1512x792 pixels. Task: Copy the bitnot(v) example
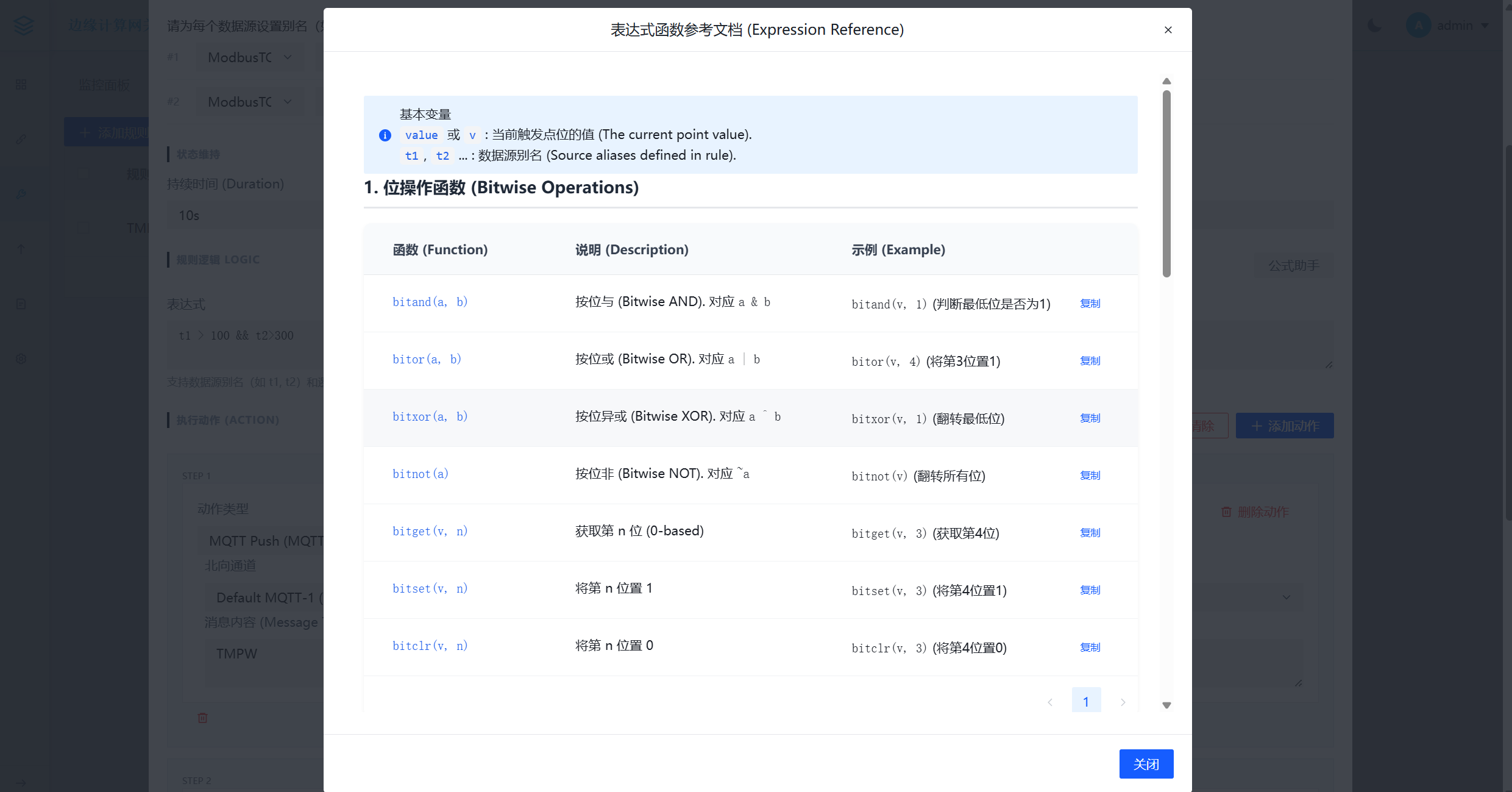pos(1090,475)
